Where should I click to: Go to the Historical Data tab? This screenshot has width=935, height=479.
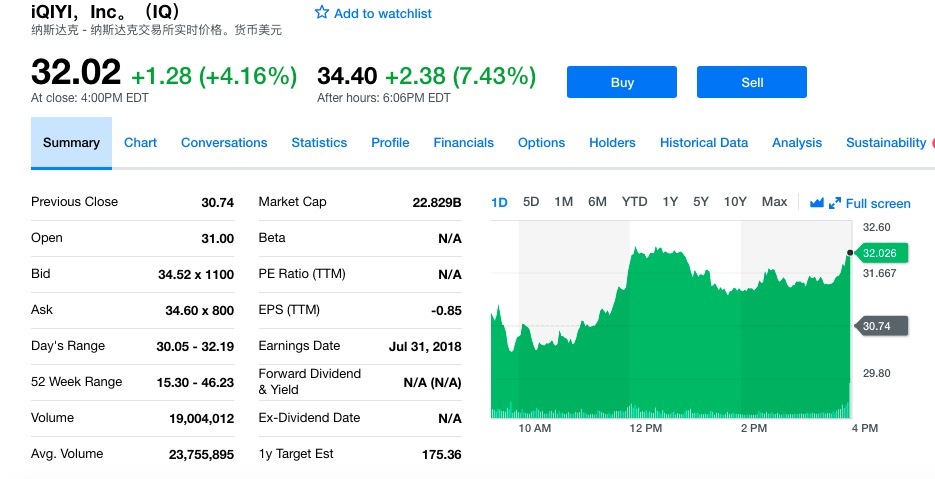tap(704, 143)
